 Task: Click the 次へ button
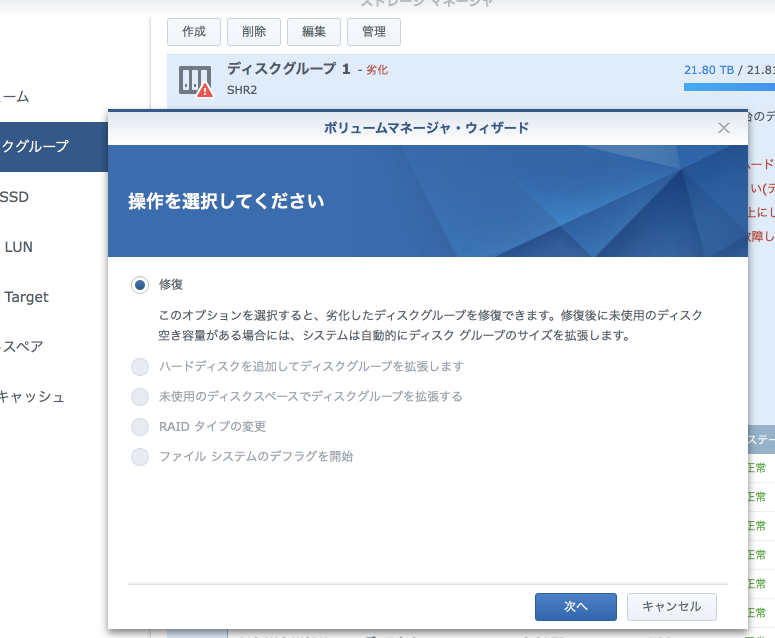click(x=575, y=606)
